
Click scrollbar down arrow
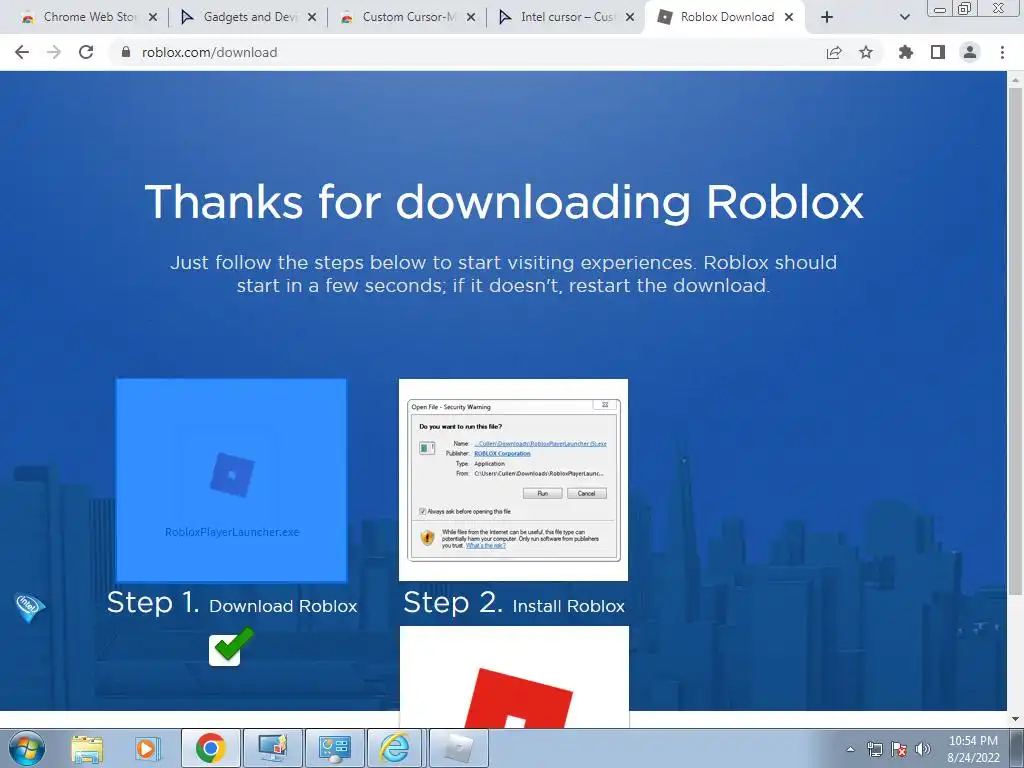point(1015,719)
